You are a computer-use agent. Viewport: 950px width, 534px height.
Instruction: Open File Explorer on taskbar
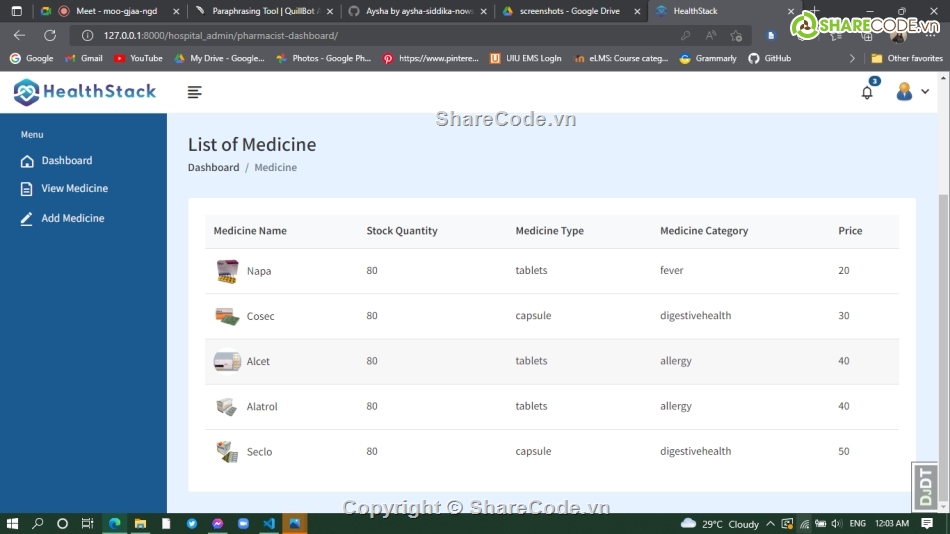(x=140, y=524)
